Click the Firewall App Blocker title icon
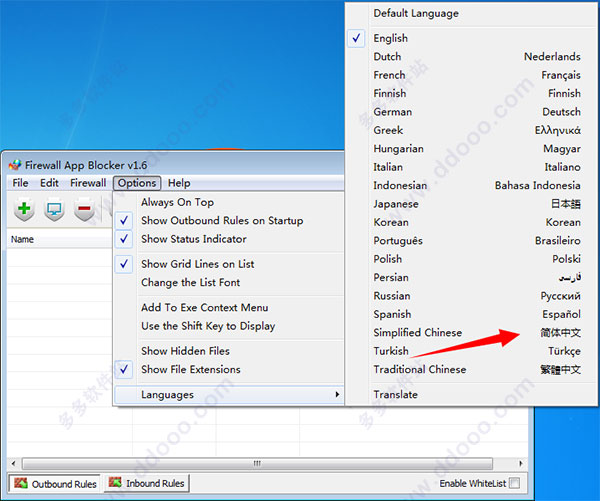600x501 pixels. (x=15, y=165)
